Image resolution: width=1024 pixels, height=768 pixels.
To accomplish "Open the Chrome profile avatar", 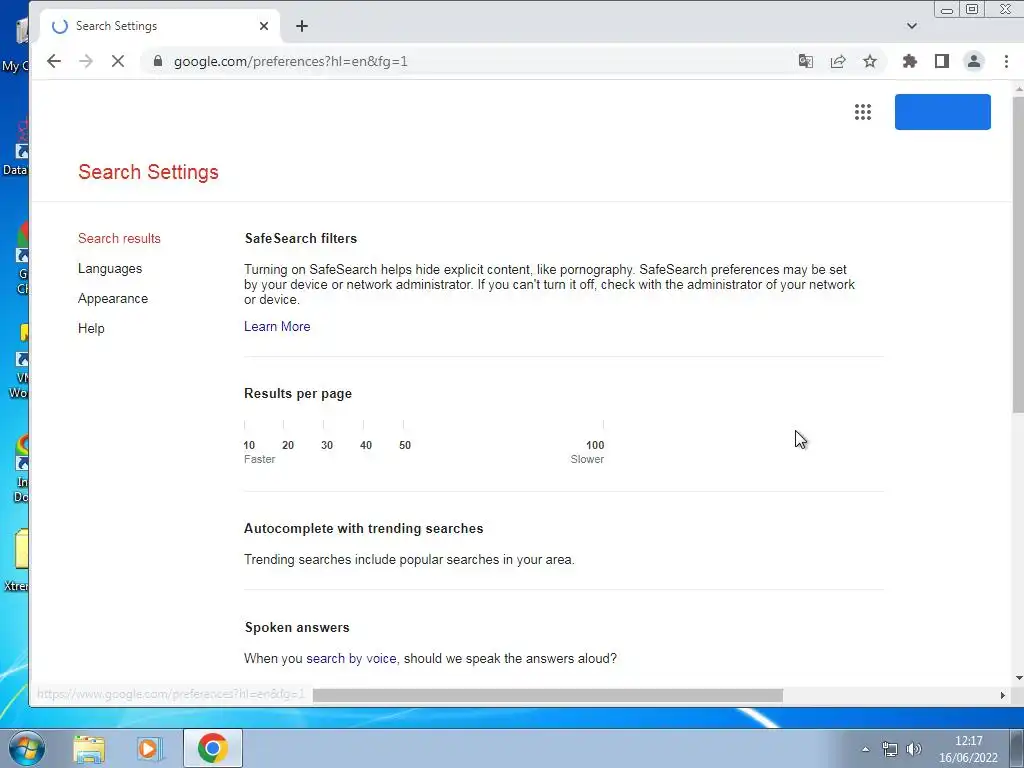I will [974, 61].
